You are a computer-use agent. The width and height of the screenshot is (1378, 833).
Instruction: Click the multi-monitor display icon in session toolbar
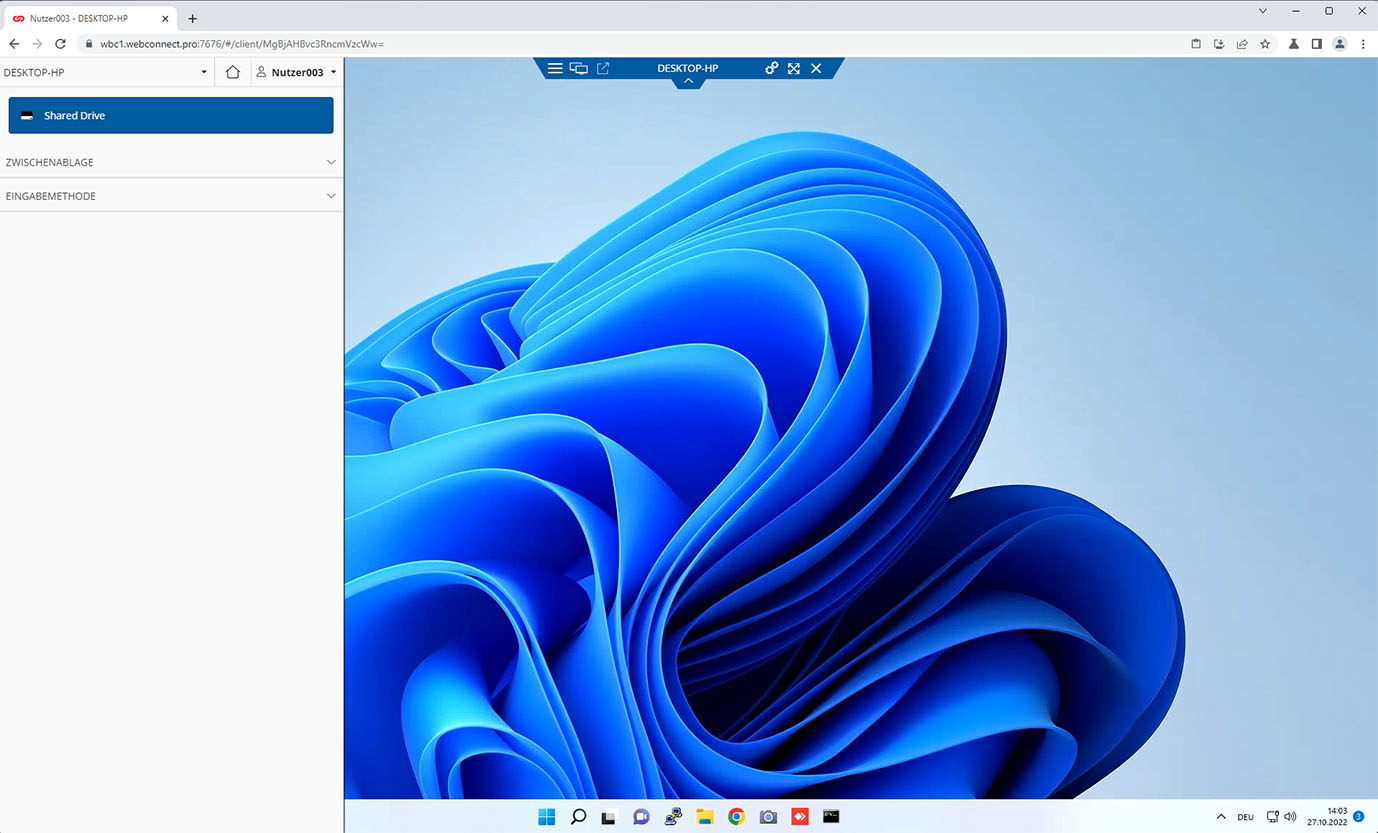(x=579, y=68)
